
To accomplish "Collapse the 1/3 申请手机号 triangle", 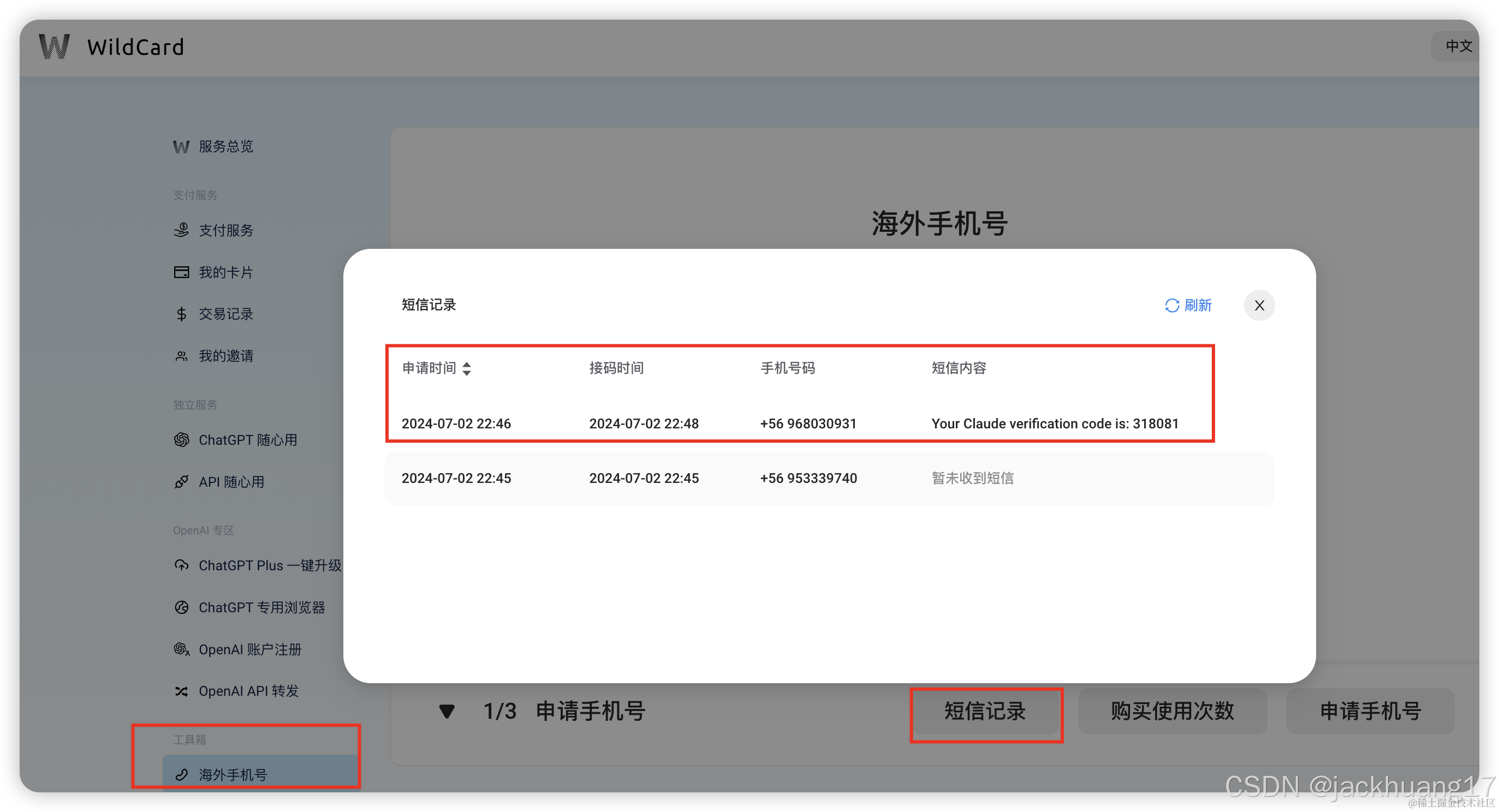I will pos(447,711).
